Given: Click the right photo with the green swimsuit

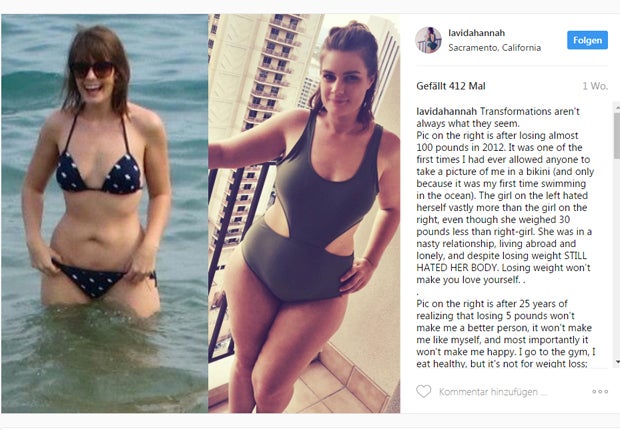Looking at the screenshot, I should click(x=304, y=214).
